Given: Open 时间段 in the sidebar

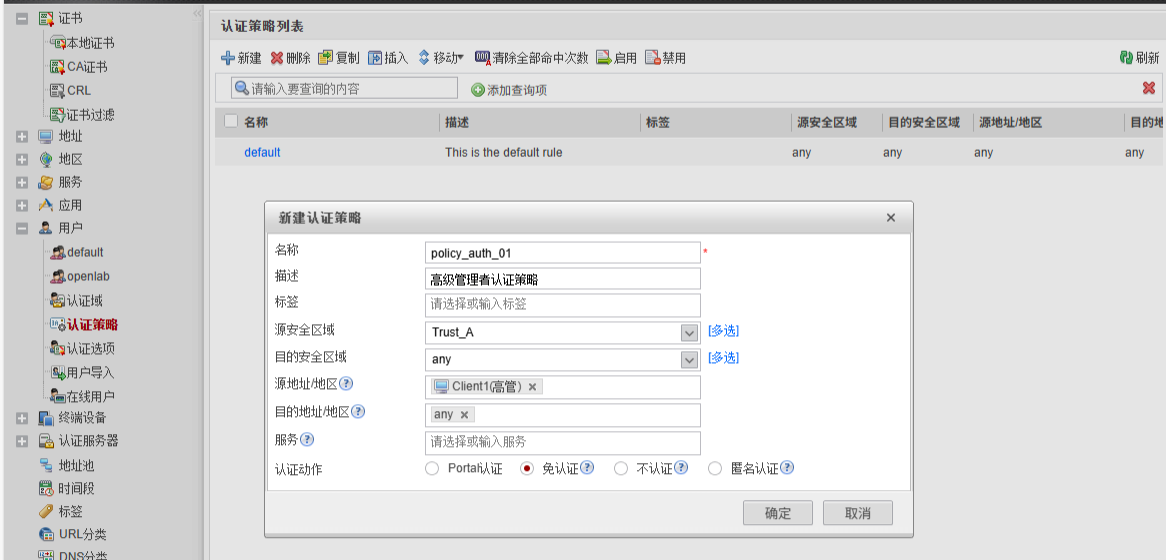Looking at the screenshot, I should (x=77, y=489).
